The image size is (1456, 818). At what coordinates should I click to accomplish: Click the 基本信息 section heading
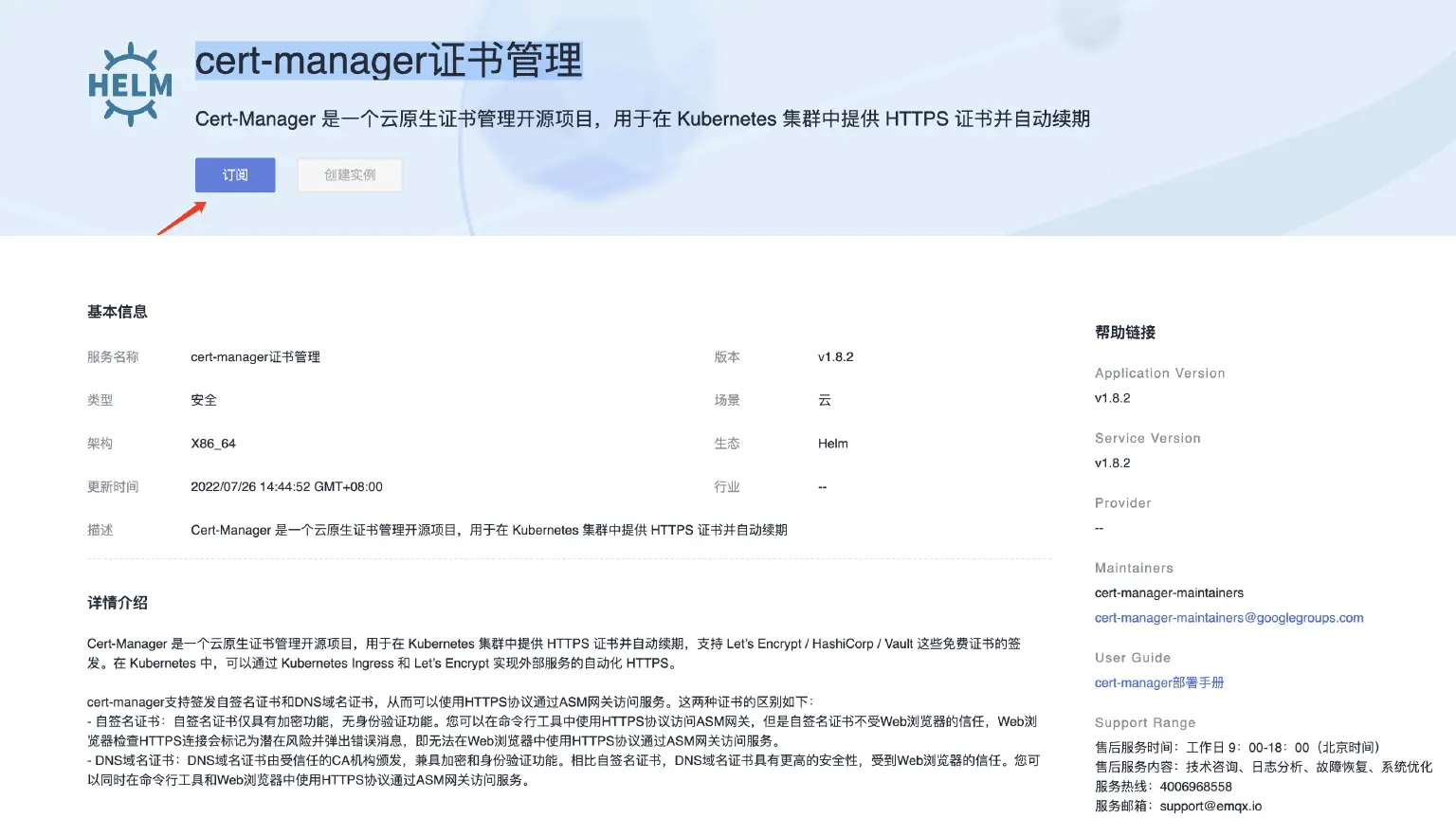coord(117,311)
